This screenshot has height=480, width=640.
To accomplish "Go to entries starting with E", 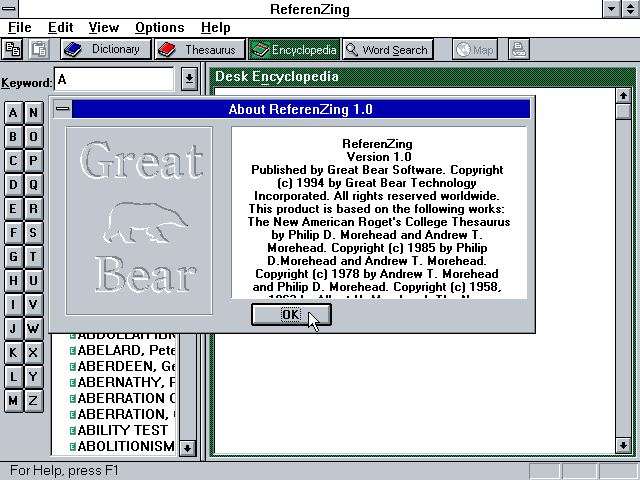I will (13, 209).
